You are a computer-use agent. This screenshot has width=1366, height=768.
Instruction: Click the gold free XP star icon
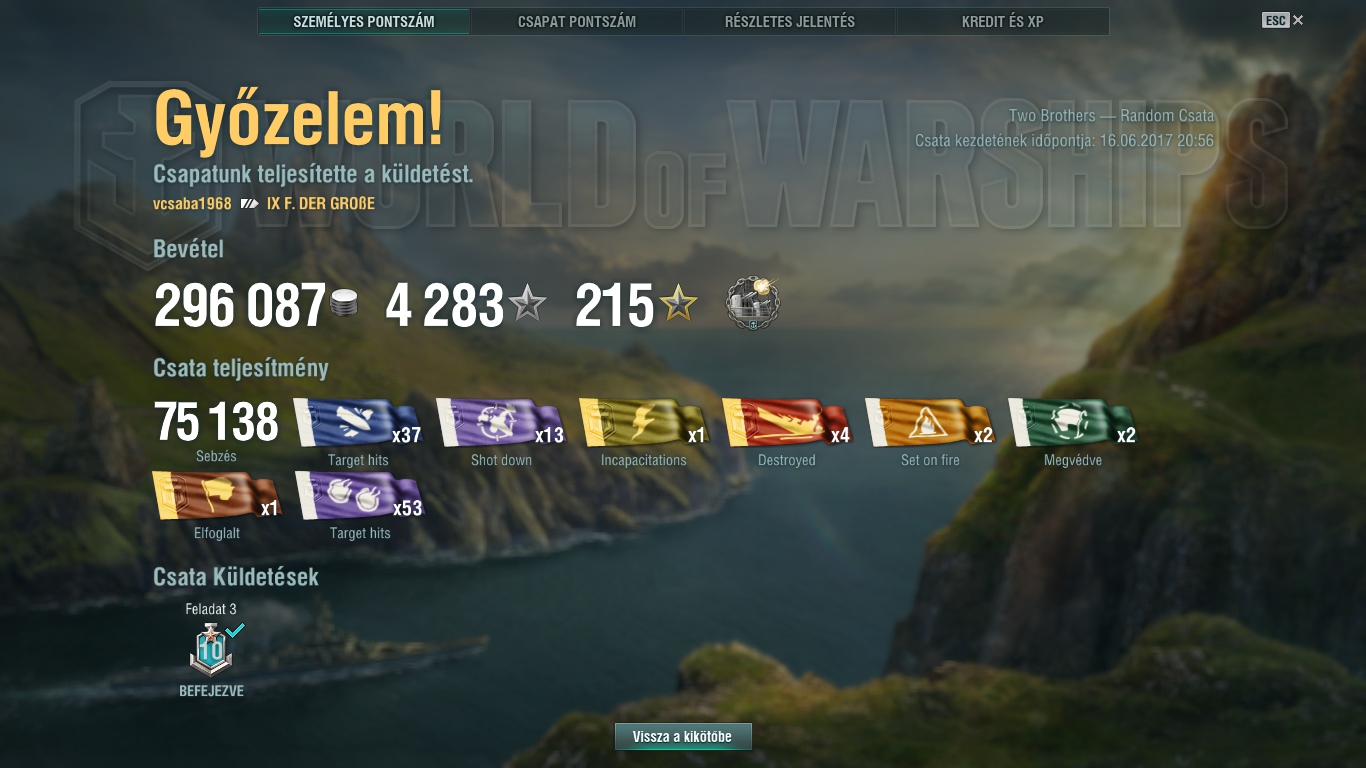coord(677,304)
